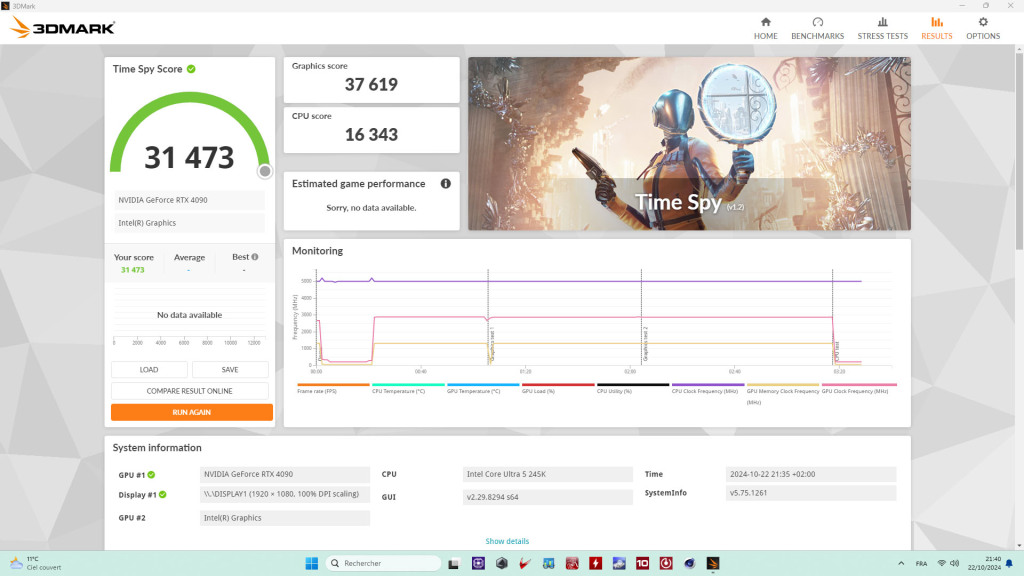Screen dimensions: 1024x576
Task: Click the GPU #1 NVIDIA GeForce RTX 4090 field
Action: click(285, 474)
